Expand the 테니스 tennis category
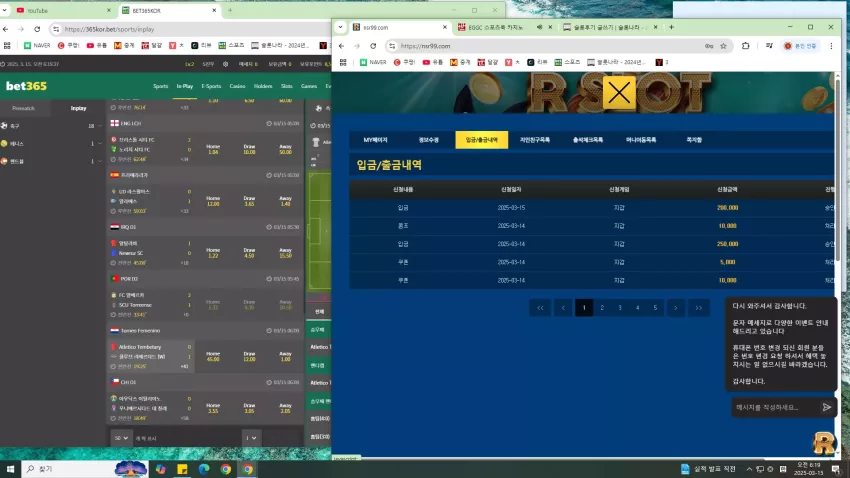The width and height of the screenshot is (850, 478). coord(51,144)
